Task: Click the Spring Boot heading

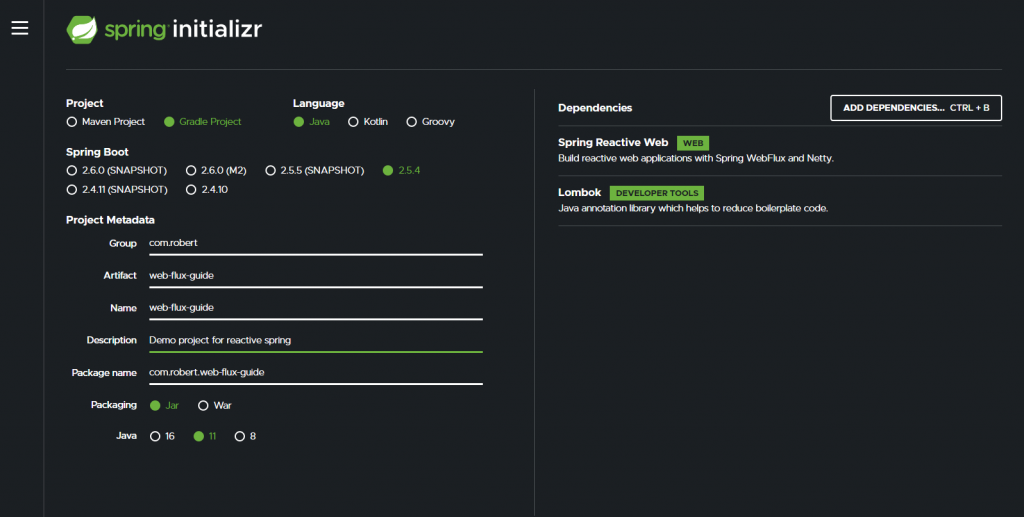Action: pos(97,152)
